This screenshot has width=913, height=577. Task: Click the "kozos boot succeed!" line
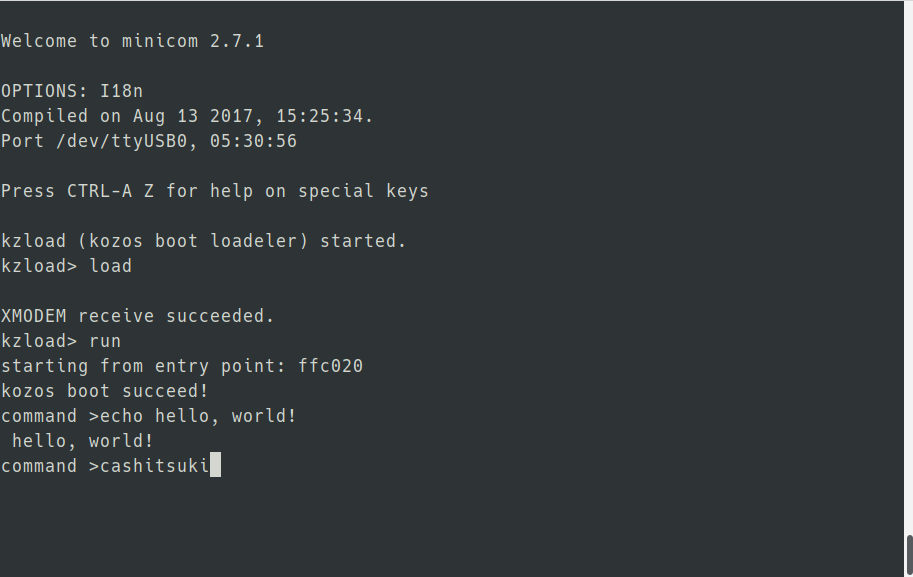[104, 391]
